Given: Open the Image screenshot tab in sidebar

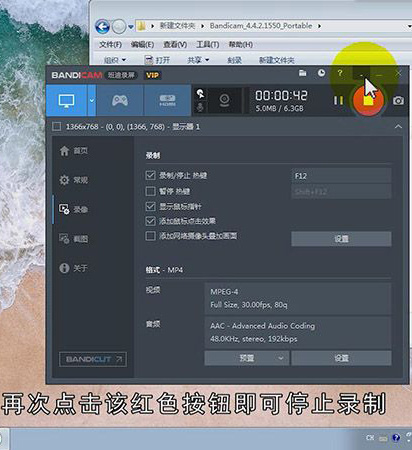Looking at the screenshot, I should 74,239.
